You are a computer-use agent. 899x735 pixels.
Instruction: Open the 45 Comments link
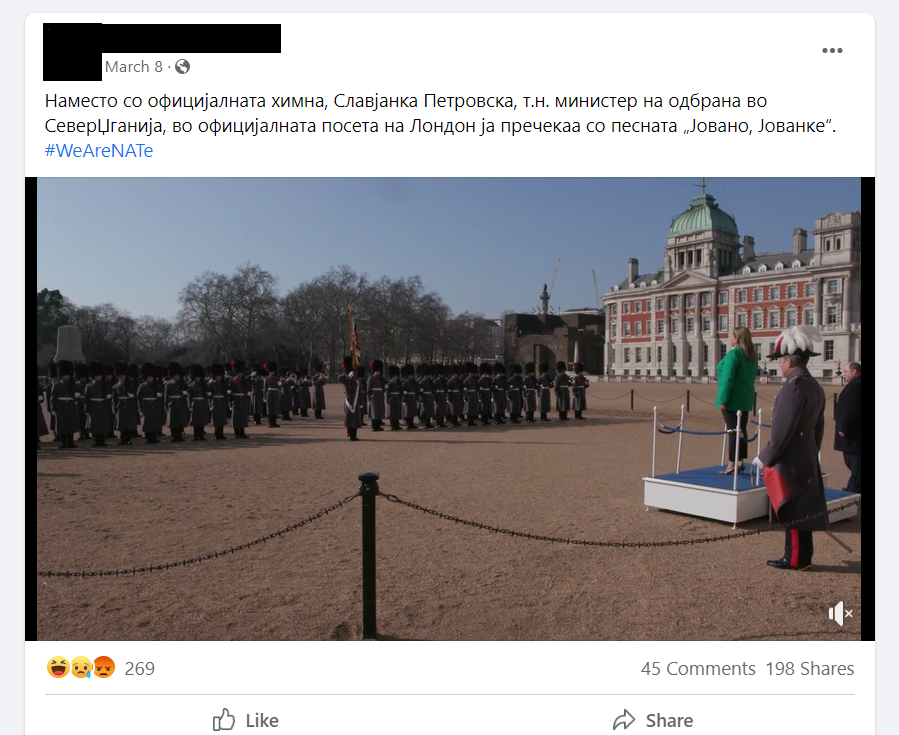698,668
